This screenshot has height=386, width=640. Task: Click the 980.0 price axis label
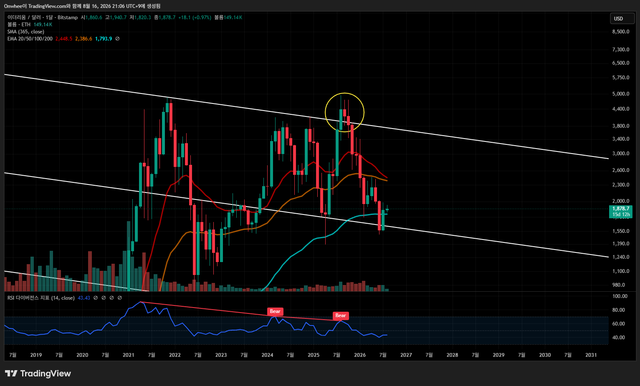tap(619, 285)
